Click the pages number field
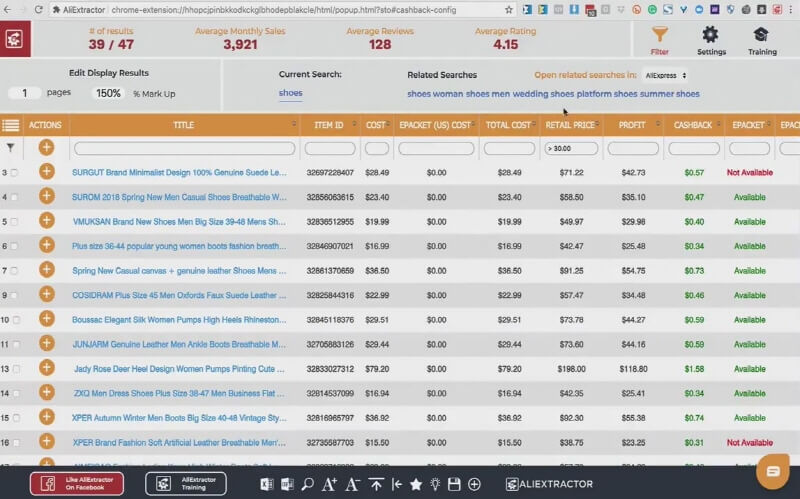The height and width of the screenshot is (499, 800). coord(24,93)
